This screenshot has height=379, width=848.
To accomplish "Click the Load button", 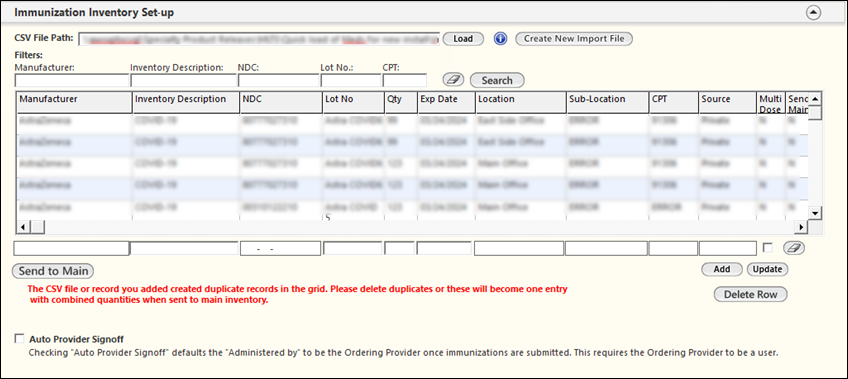I will [463, 39].
